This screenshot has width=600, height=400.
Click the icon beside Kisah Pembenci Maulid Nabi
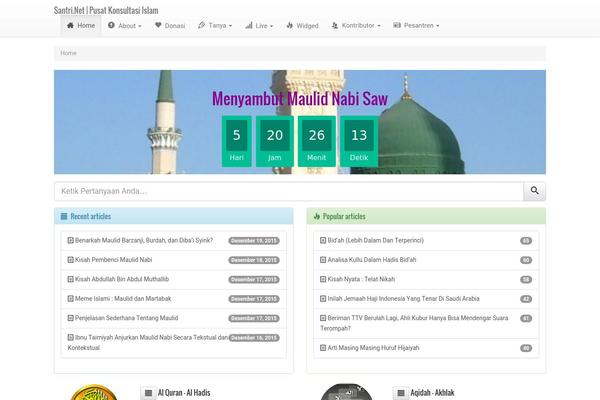70,260
